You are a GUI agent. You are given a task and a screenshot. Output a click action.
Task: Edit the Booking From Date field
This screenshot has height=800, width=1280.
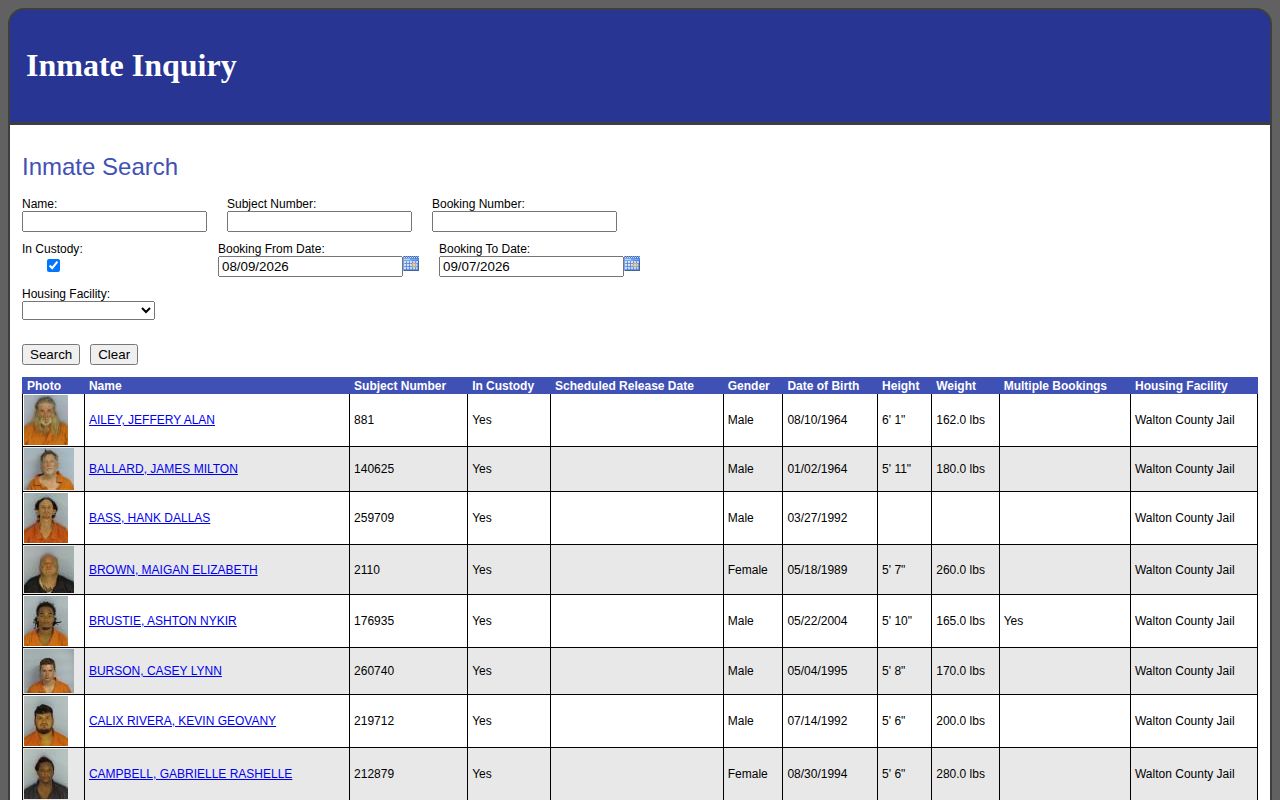coord(310,267)
